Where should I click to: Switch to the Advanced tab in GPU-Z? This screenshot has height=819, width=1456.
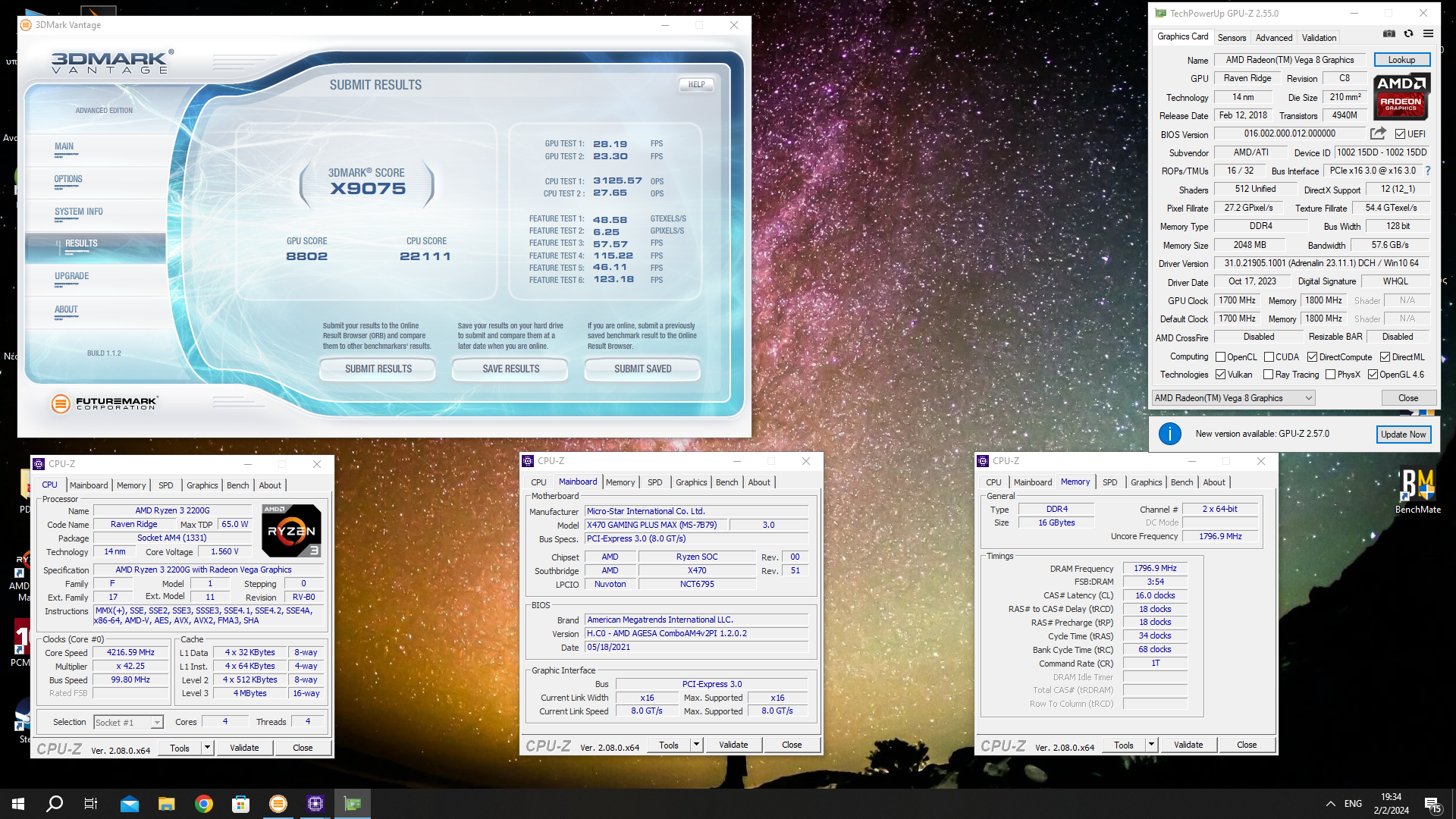(x=1274, y=37)
